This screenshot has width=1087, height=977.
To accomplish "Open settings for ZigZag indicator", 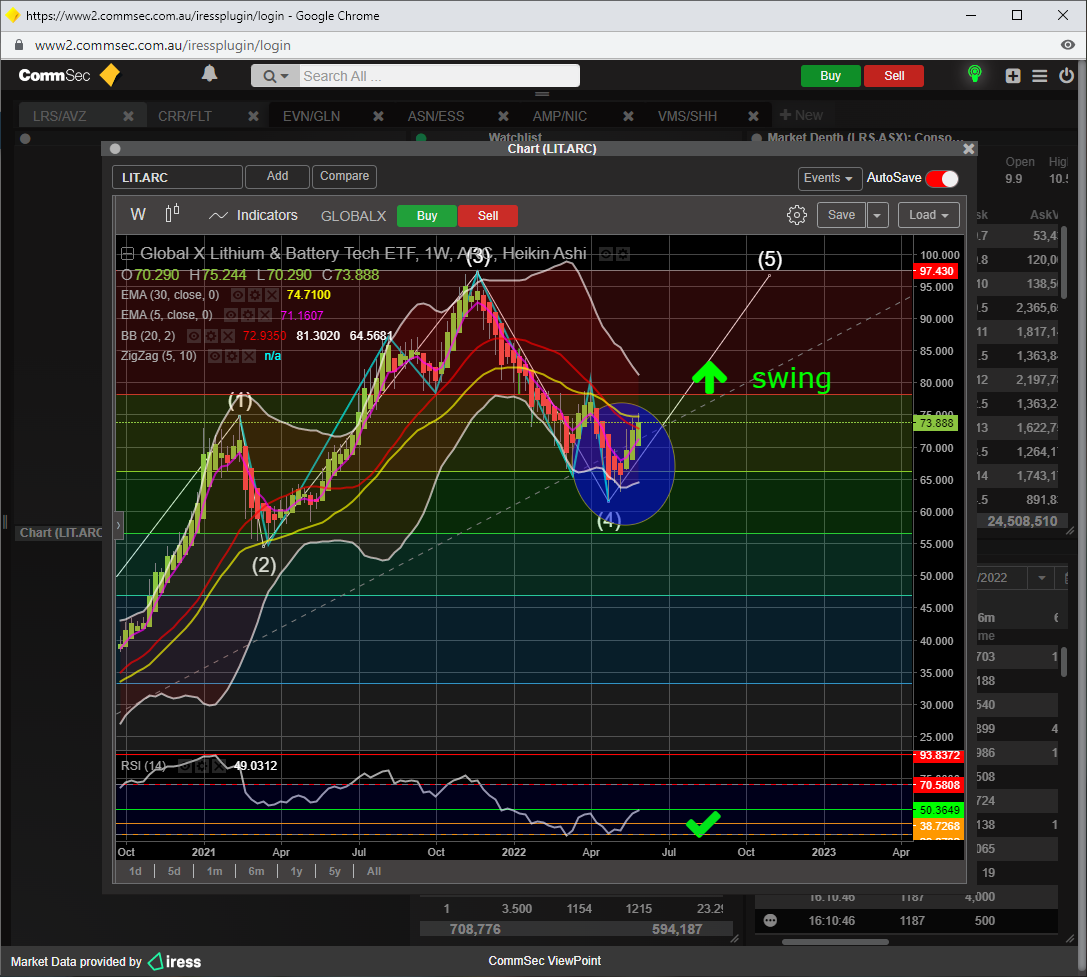I will click(x=232, y=356).
